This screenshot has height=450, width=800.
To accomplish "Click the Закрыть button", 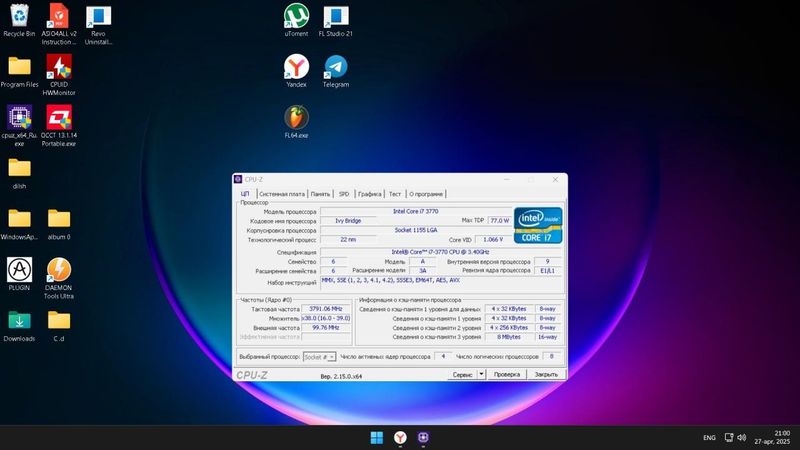I will [x=546, y=374].
